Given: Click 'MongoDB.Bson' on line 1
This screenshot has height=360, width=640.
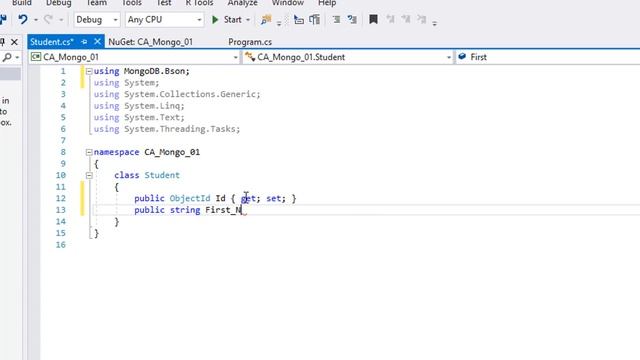Looking at the screenshot, I should point(155,71).
